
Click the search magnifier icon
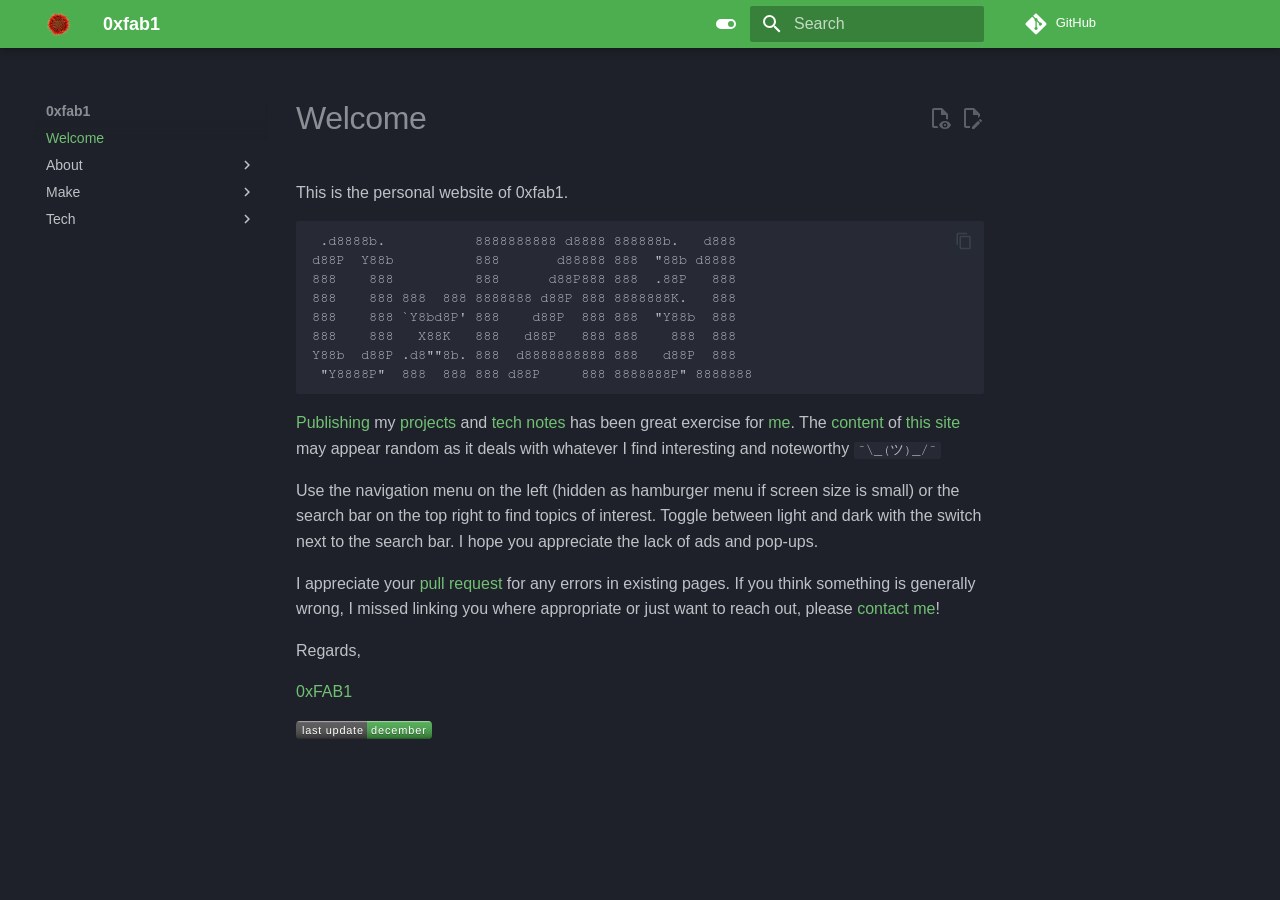click(x=771, y=24)
